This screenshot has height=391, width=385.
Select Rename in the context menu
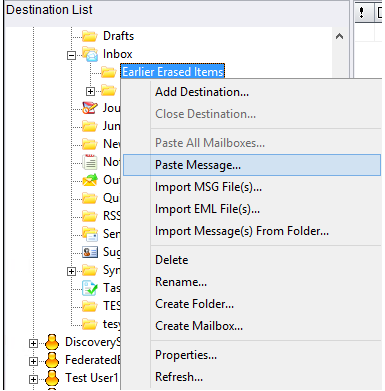click(252, 282)
